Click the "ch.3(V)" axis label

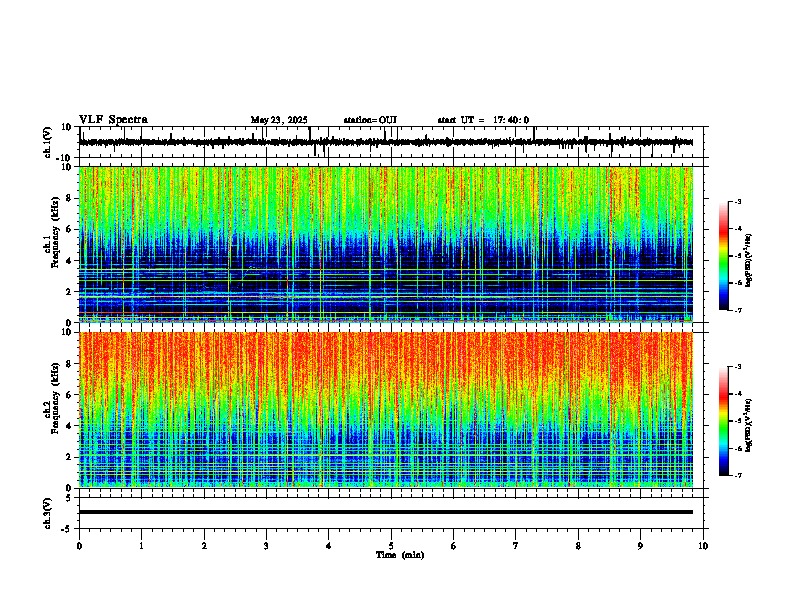[48, 513]
